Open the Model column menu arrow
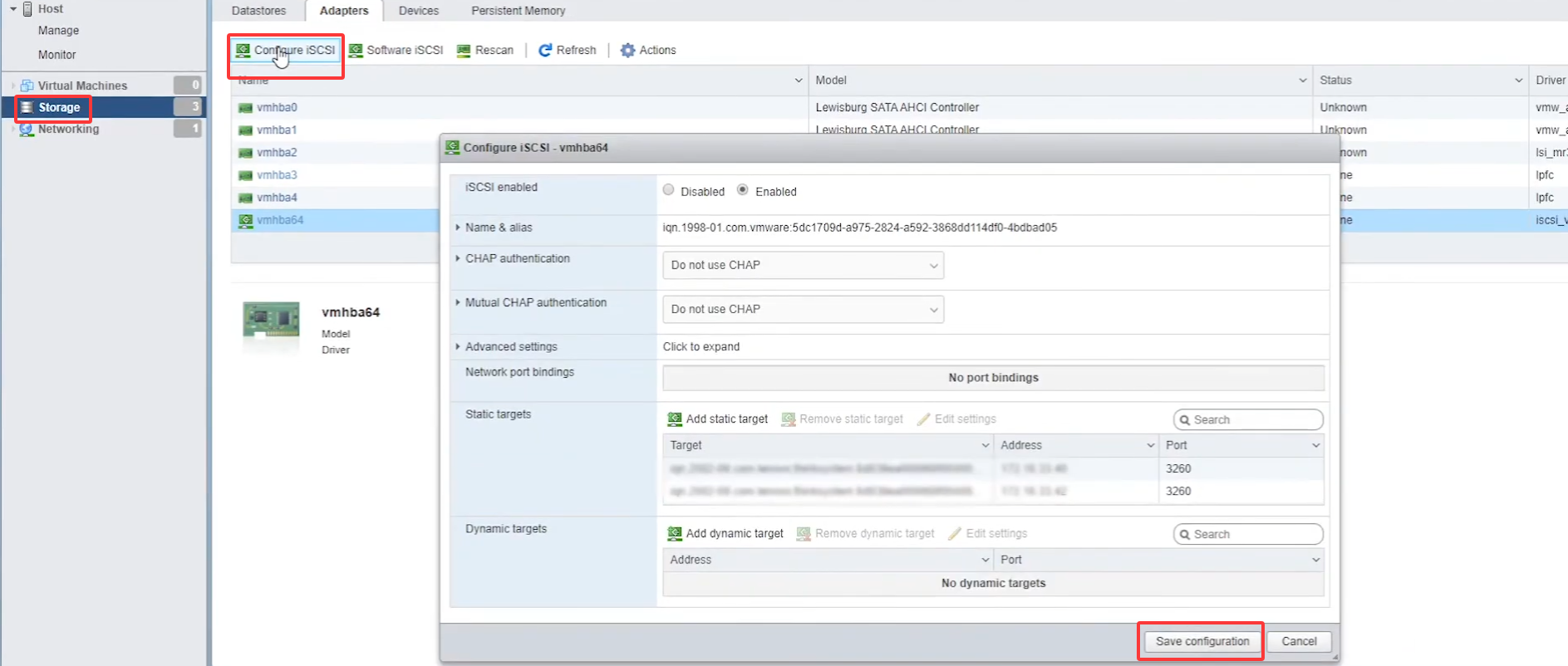Image resolution: width=1568 pixels, height=666 pixels. click(x=1303, y=81)
